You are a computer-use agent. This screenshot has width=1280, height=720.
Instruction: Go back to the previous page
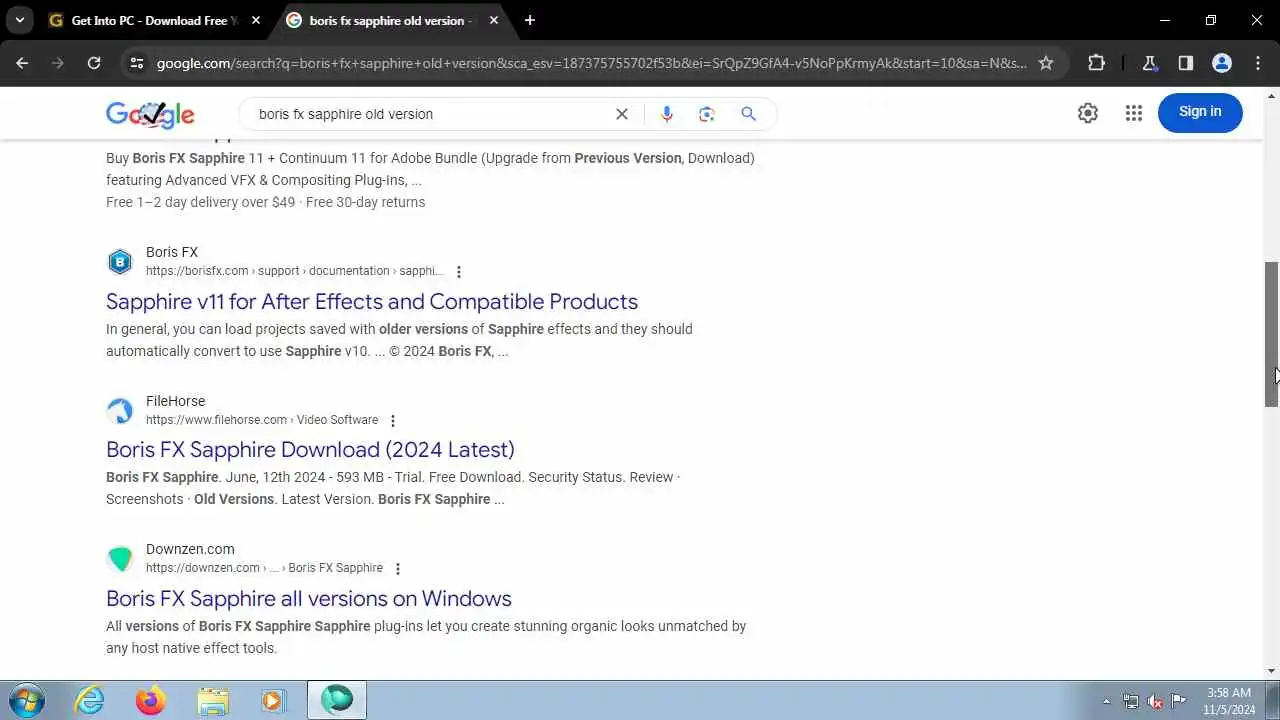22,63
